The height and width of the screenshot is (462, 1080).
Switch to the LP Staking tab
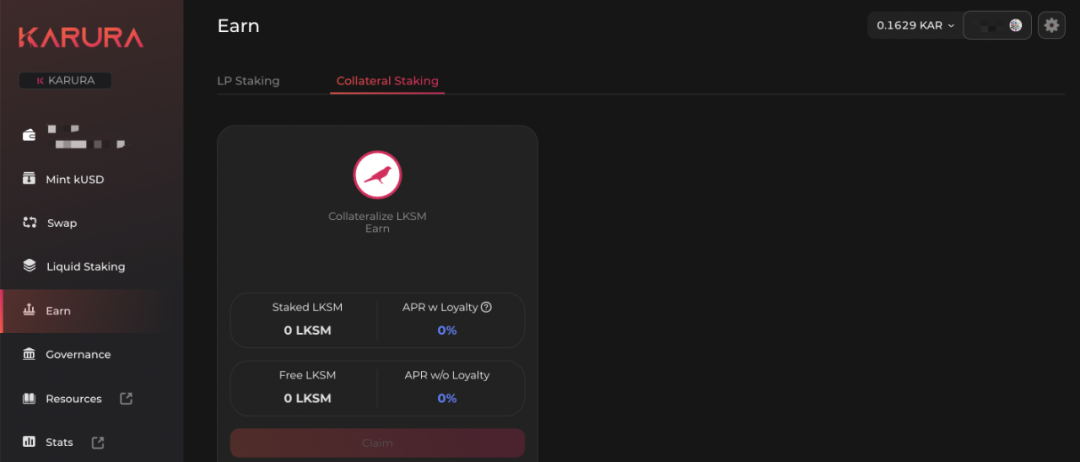[x=248, y=81]
